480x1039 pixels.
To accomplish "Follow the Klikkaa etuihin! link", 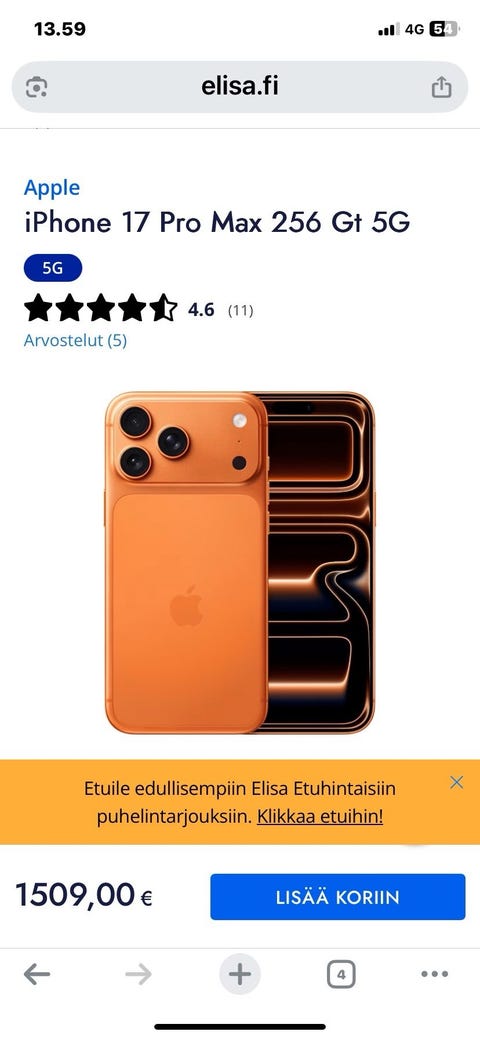I will pos(320,816).
